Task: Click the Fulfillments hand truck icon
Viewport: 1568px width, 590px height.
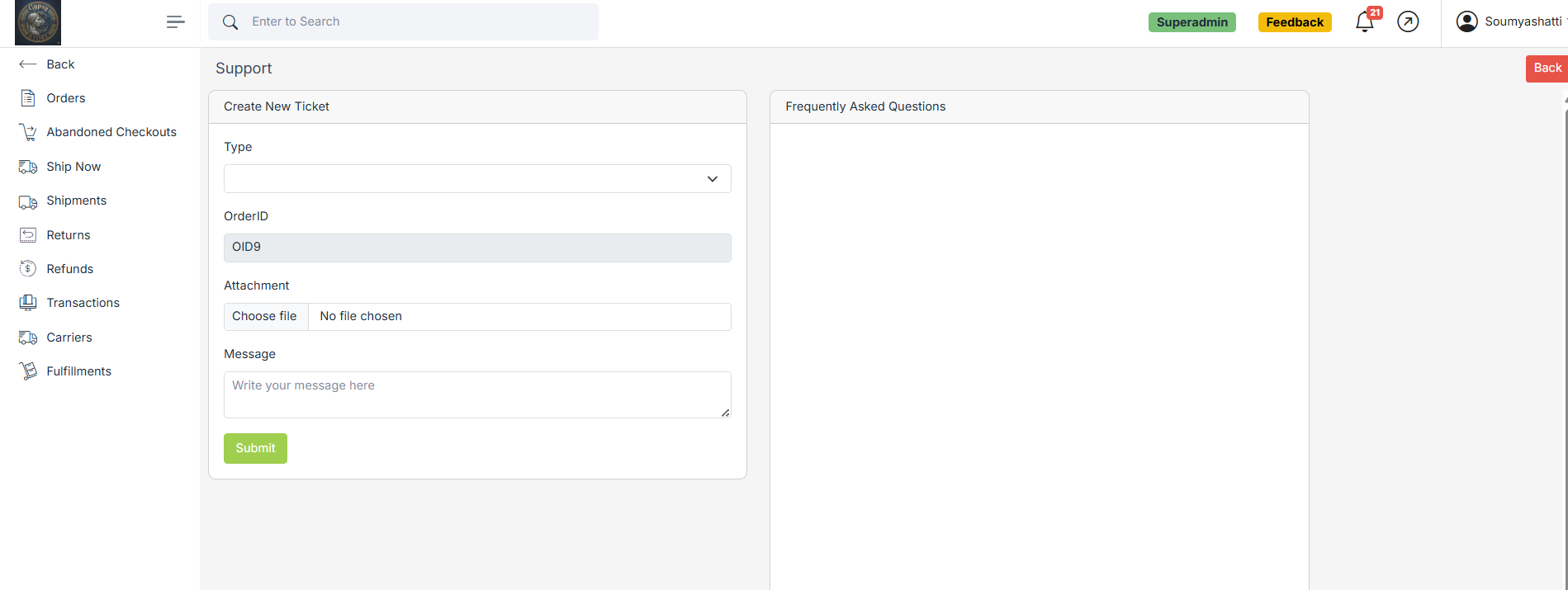Action: pos(28,371)
